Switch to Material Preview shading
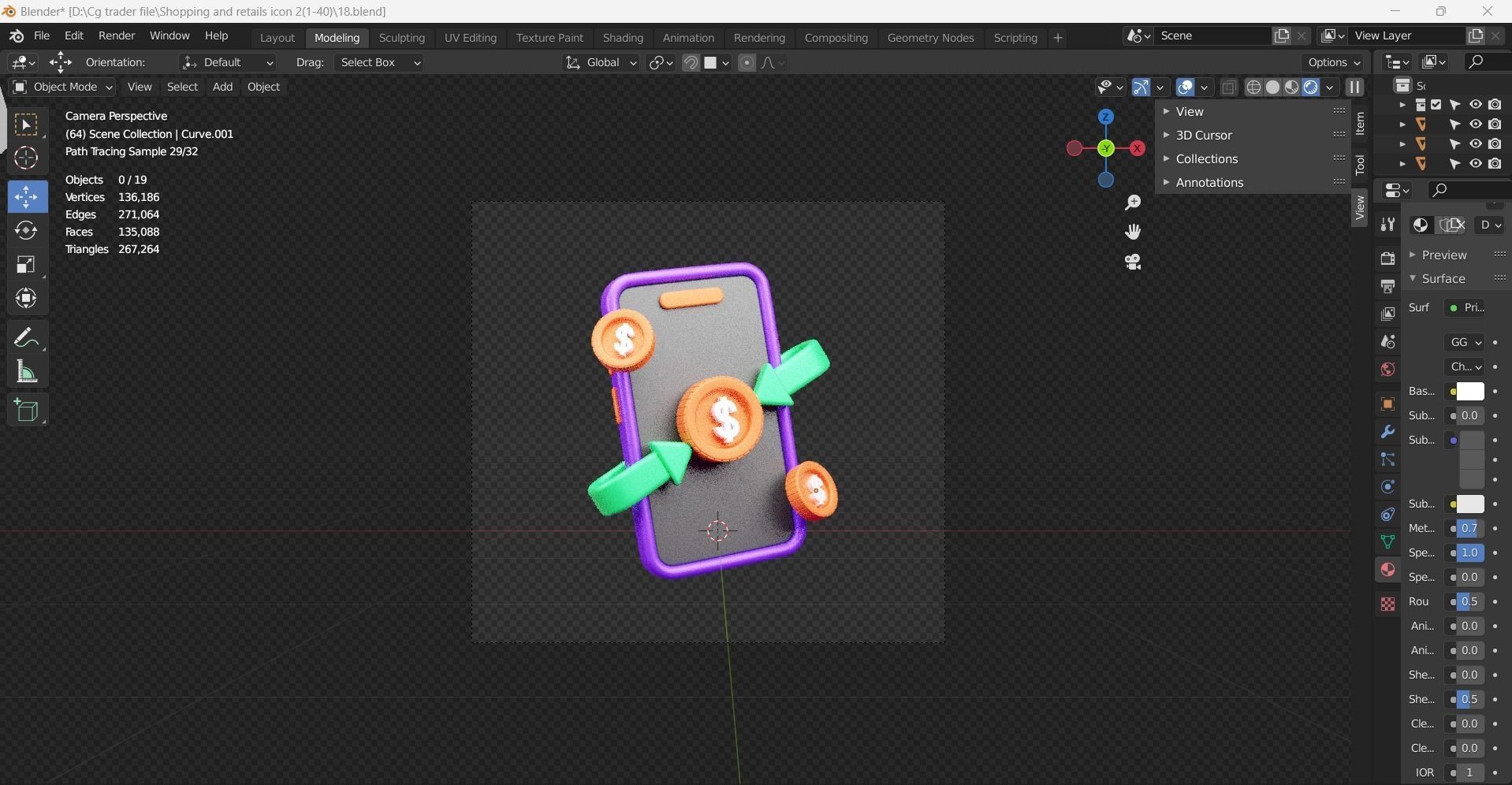 point(1291,87)
